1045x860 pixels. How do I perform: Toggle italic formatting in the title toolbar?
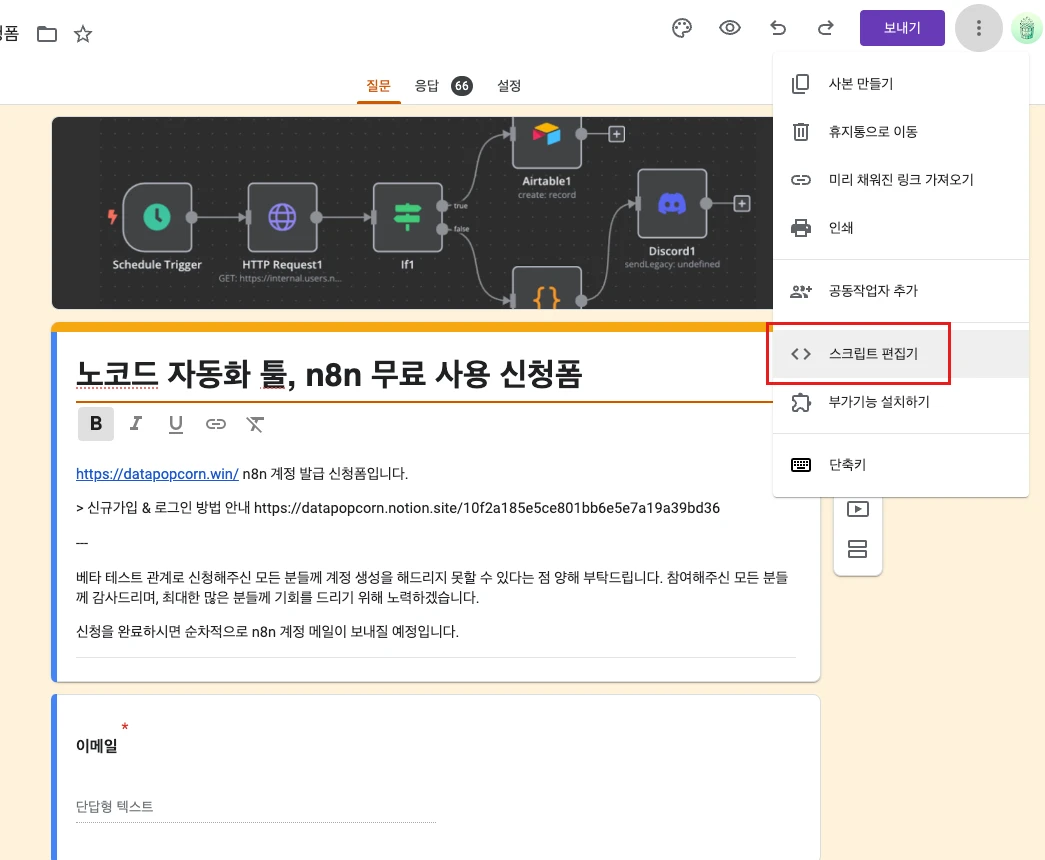[136, 423]
